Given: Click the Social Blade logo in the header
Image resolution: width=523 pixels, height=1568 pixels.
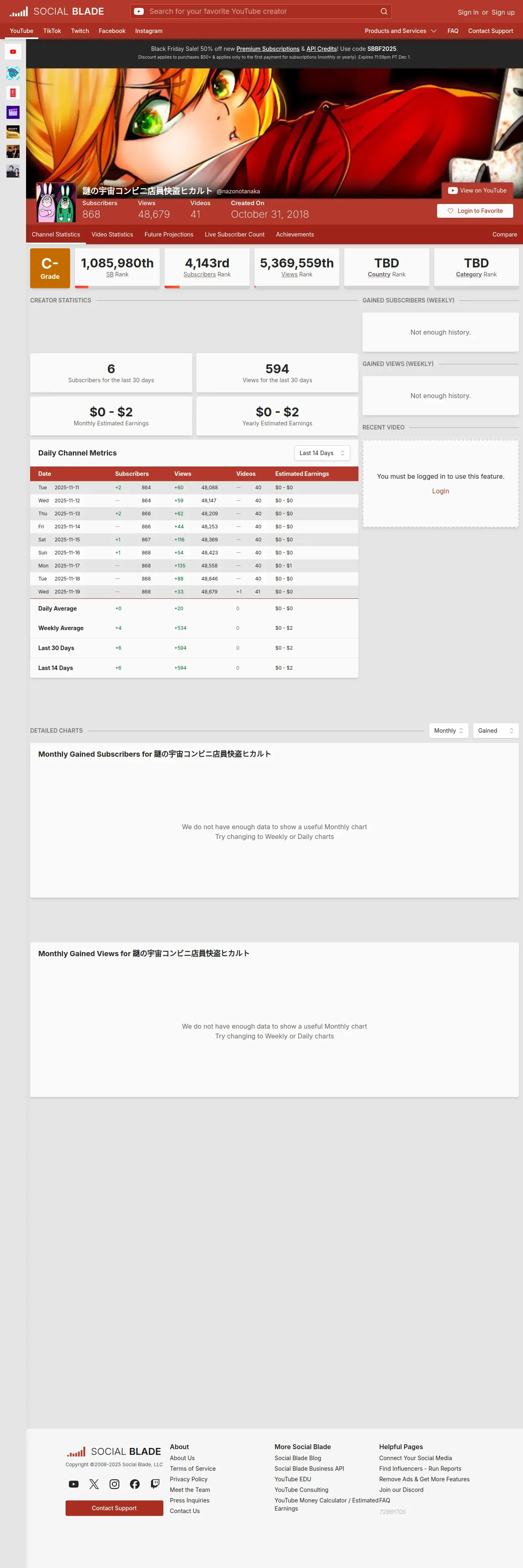Looking at the screenshot, I should [57, 11].
